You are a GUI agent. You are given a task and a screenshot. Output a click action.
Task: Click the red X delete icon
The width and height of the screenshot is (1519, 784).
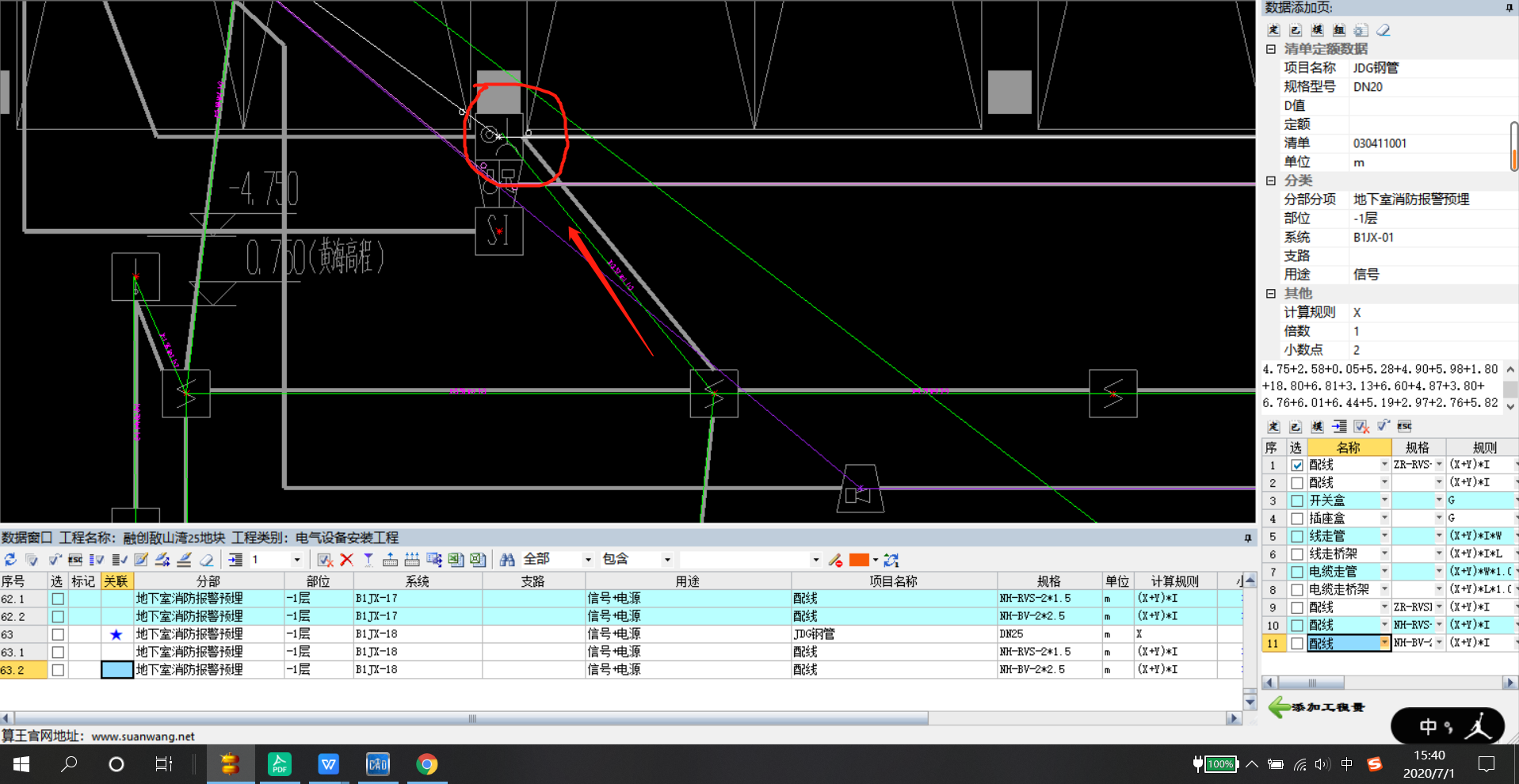(346, 560)
